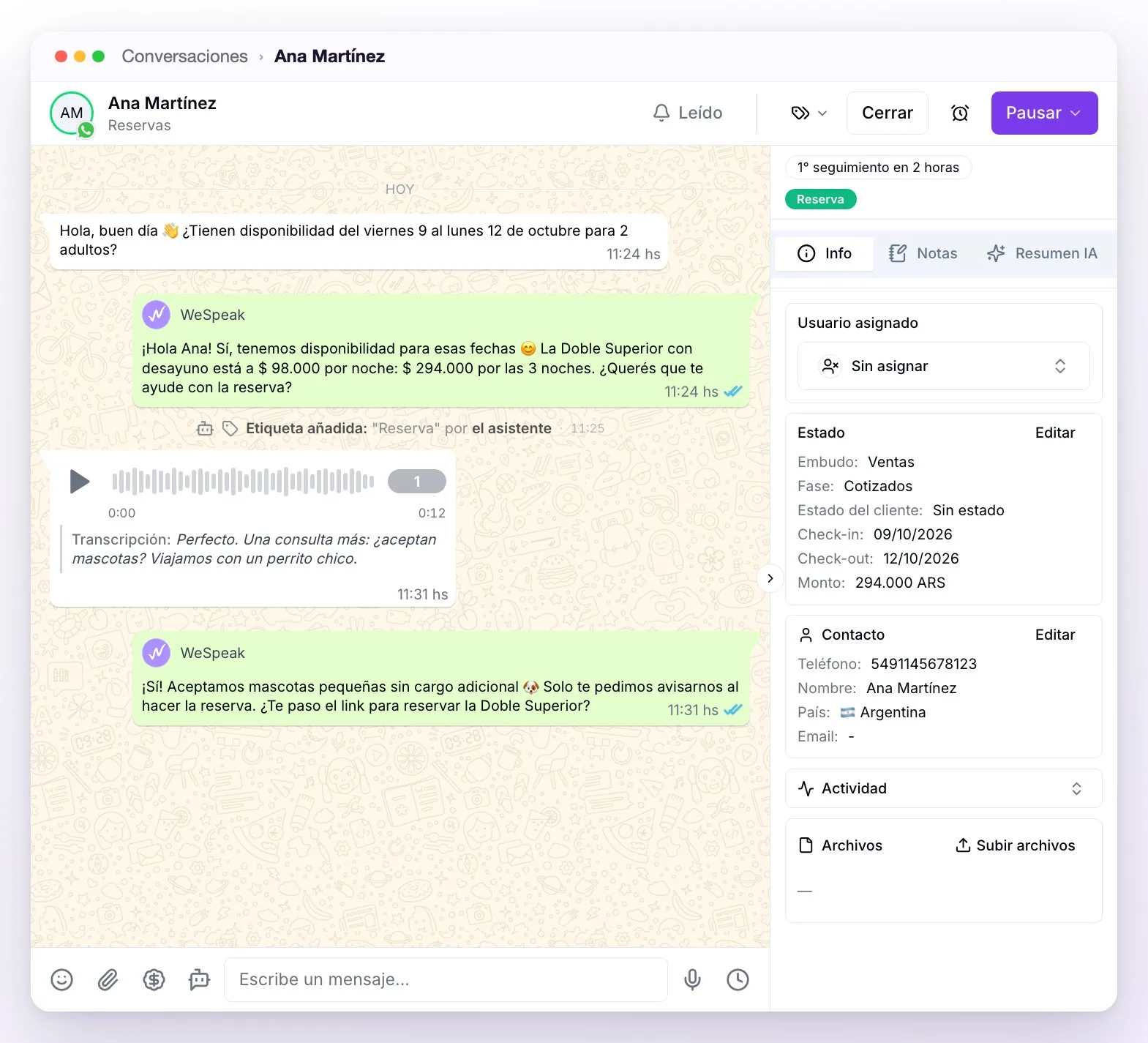Record a voice message with microphone icon
1148x1043 pixels.
(692, 979)
